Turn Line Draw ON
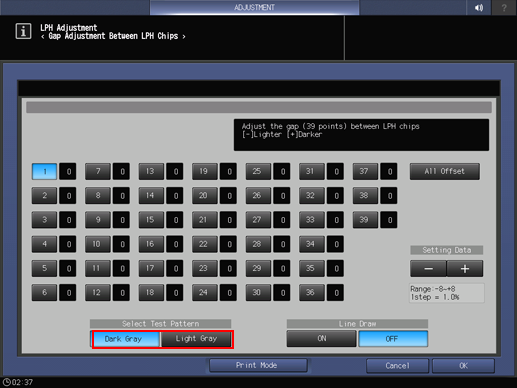 pos(321,339)
